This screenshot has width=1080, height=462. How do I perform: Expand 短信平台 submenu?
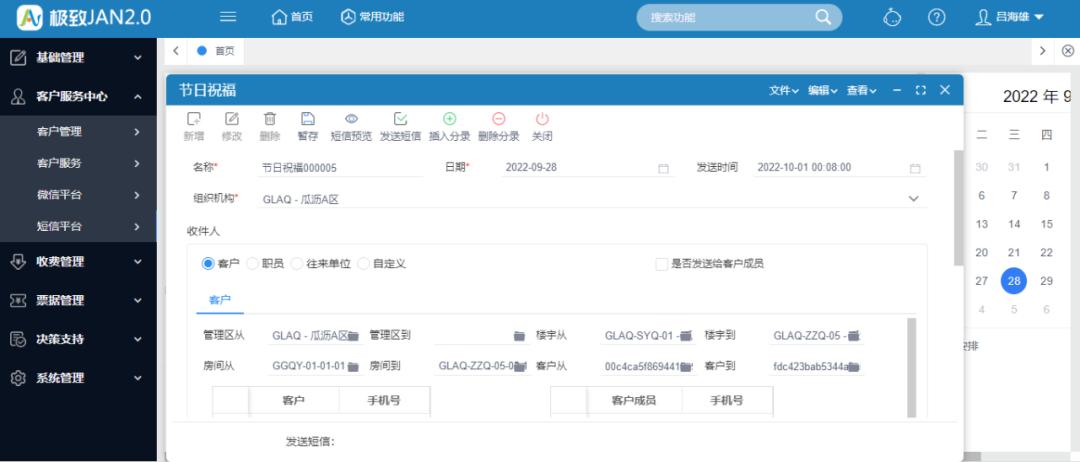(x=78, y=226)
